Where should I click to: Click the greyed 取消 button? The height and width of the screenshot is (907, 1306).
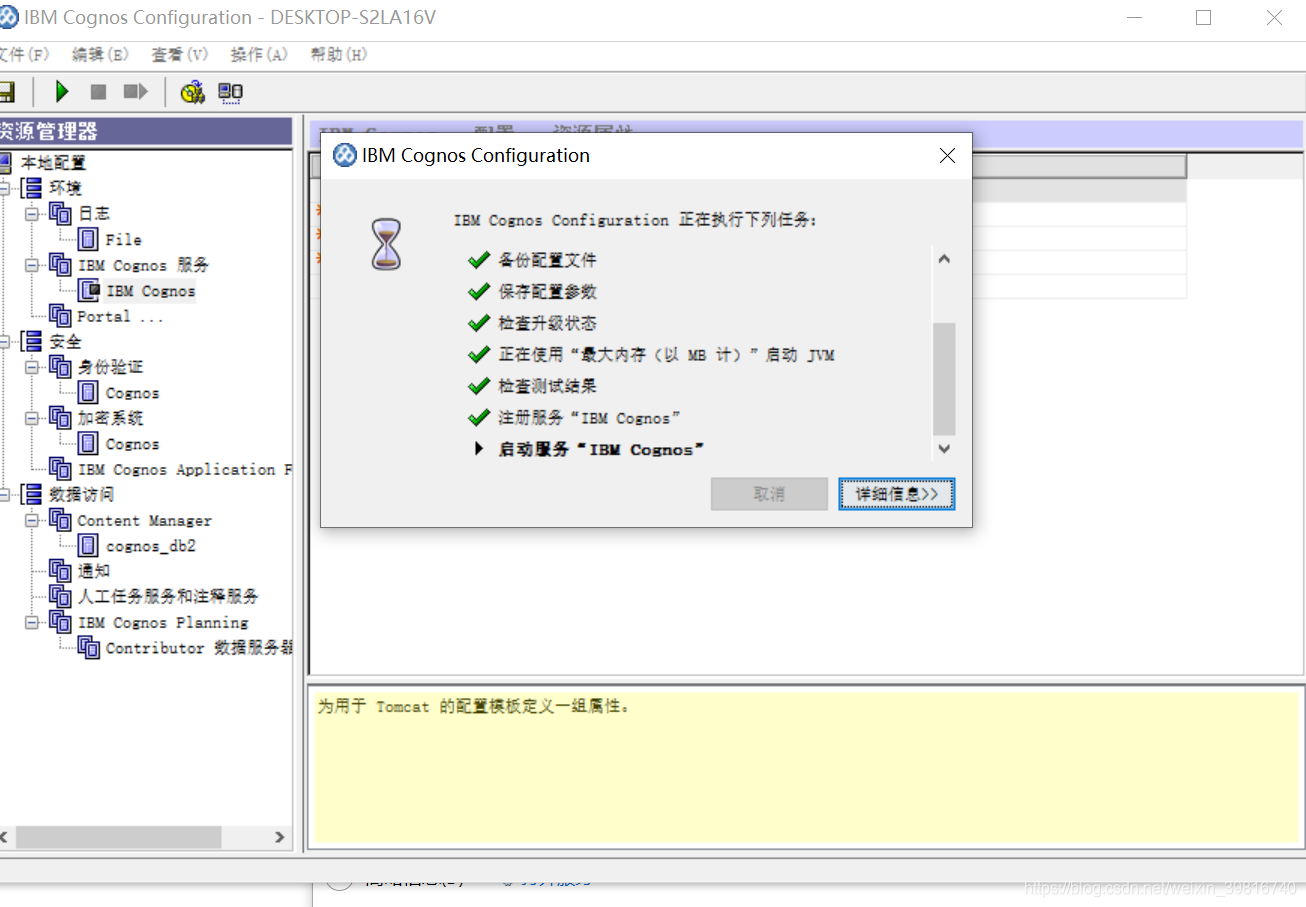click(x=769, y=494)
